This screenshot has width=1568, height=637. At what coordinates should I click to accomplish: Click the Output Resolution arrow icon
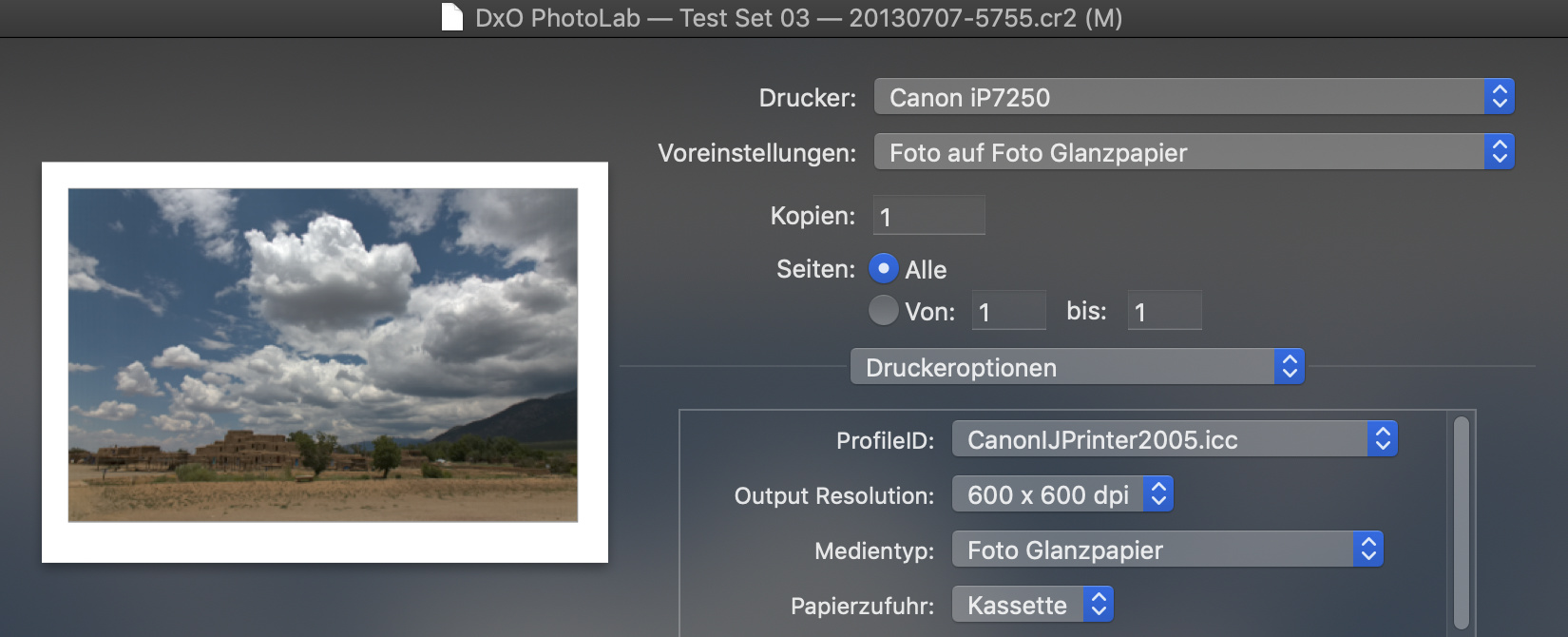(1158, 494)
